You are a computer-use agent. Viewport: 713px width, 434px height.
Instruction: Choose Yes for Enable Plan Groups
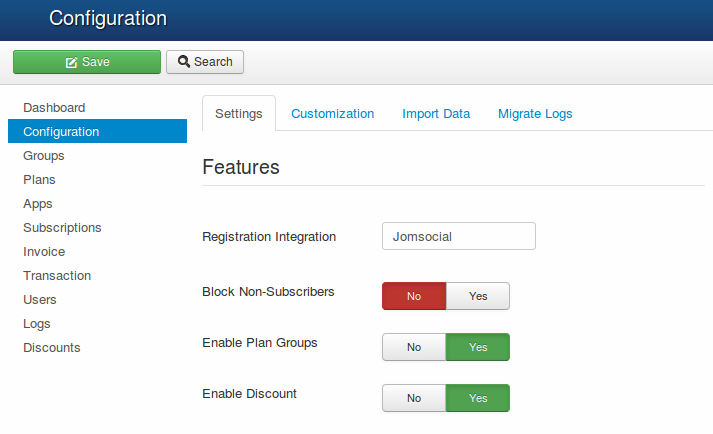click(478, 347)
